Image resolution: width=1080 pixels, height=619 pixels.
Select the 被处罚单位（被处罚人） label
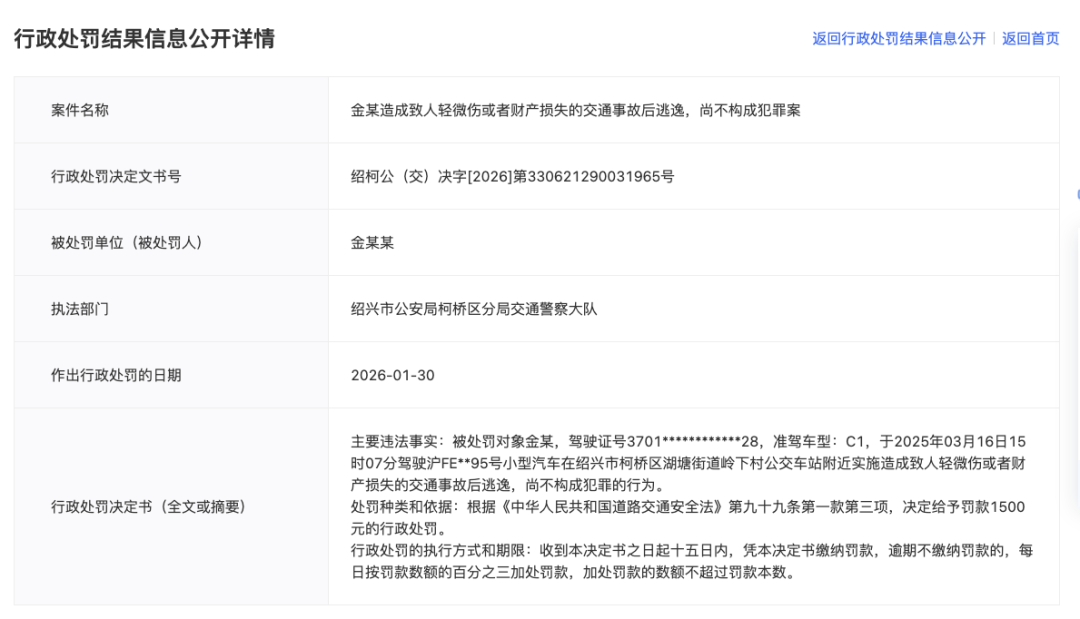click(127, 242)
